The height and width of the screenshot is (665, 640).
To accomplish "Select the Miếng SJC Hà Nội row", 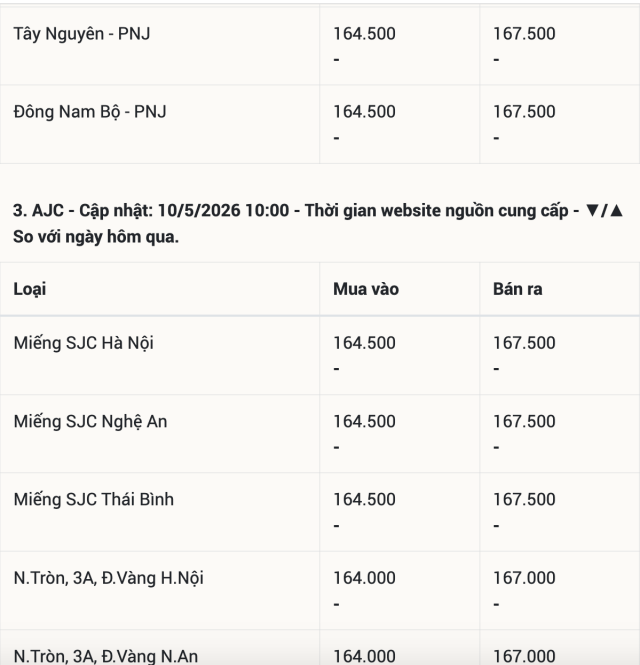I will tap(320, 355).
